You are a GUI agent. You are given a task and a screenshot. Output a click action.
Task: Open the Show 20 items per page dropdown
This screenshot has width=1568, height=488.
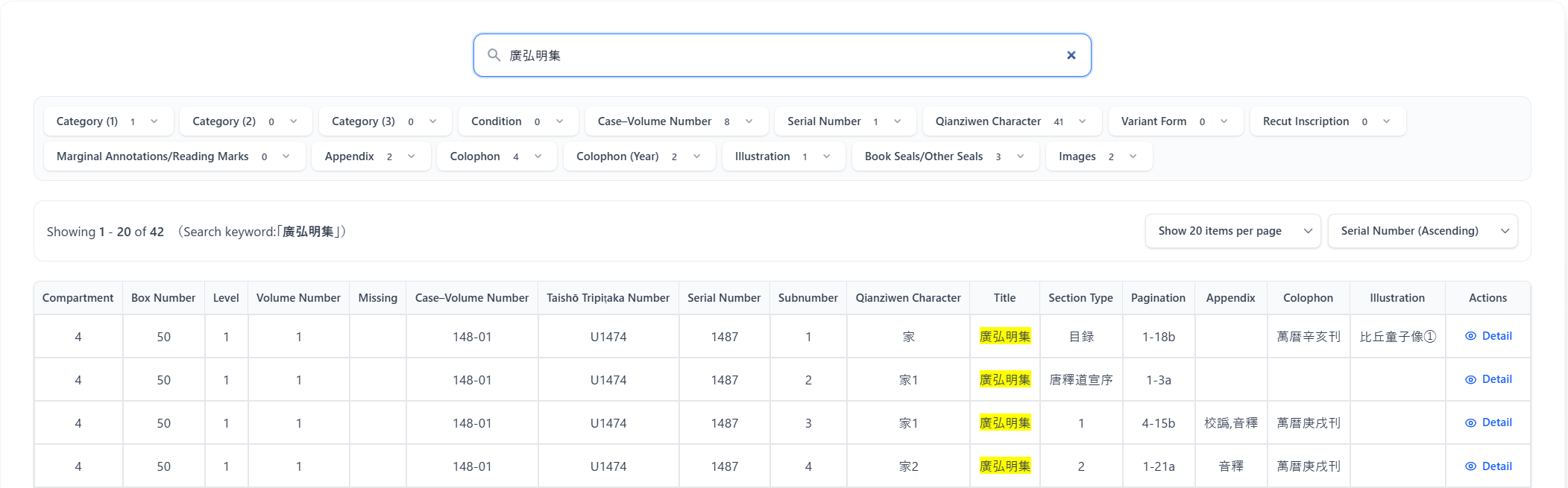pos(1232,231)
